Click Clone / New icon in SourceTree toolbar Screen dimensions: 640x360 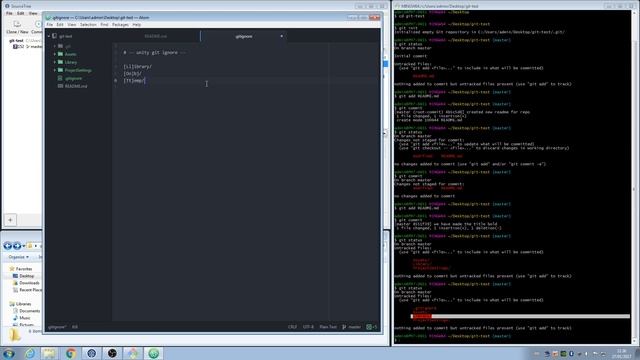point(17,27)
